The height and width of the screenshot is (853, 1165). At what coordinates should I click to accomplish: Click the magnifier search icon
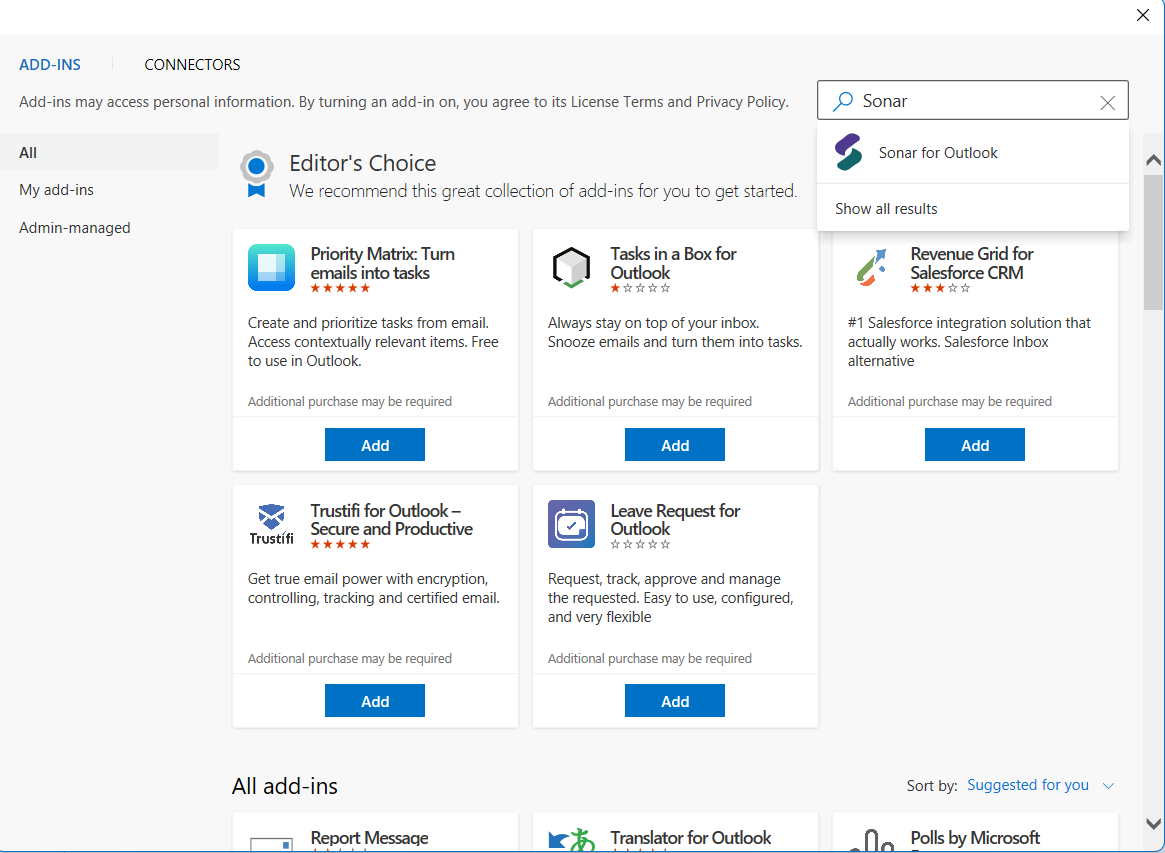coord(843,101)
